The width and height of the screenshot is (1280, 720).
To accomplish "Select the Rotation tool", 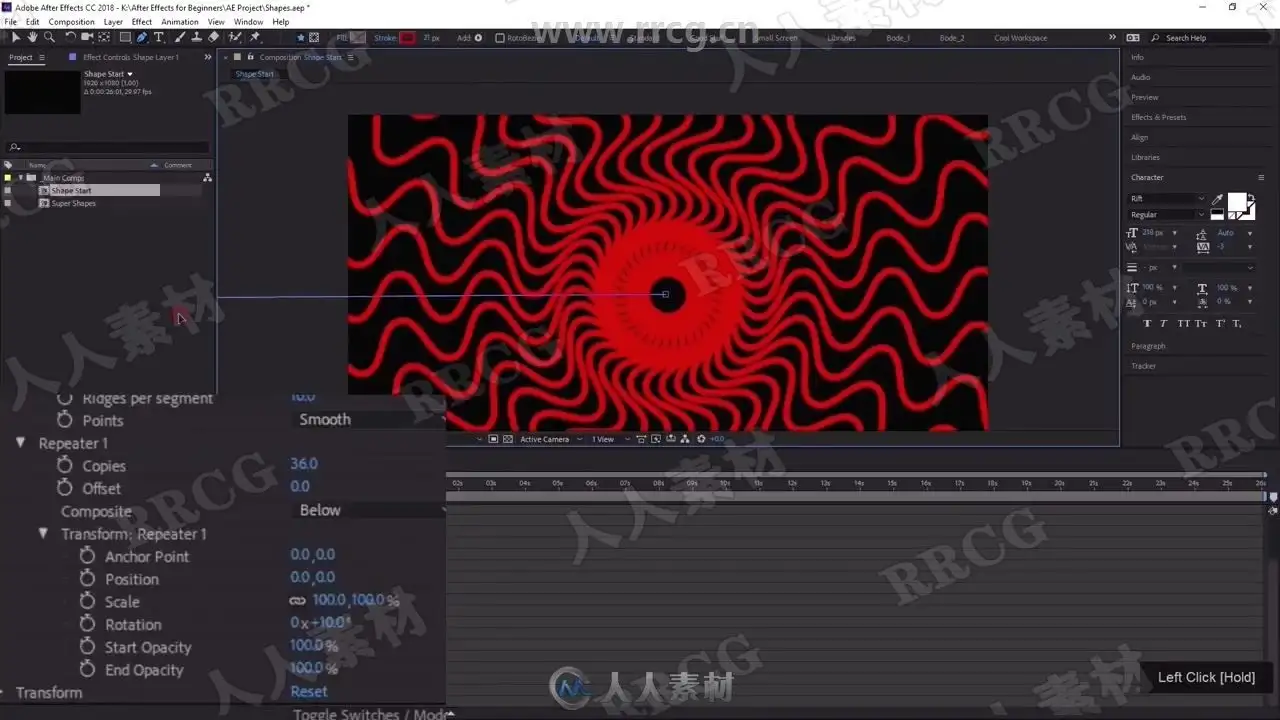I will click(x=70, y=38).
